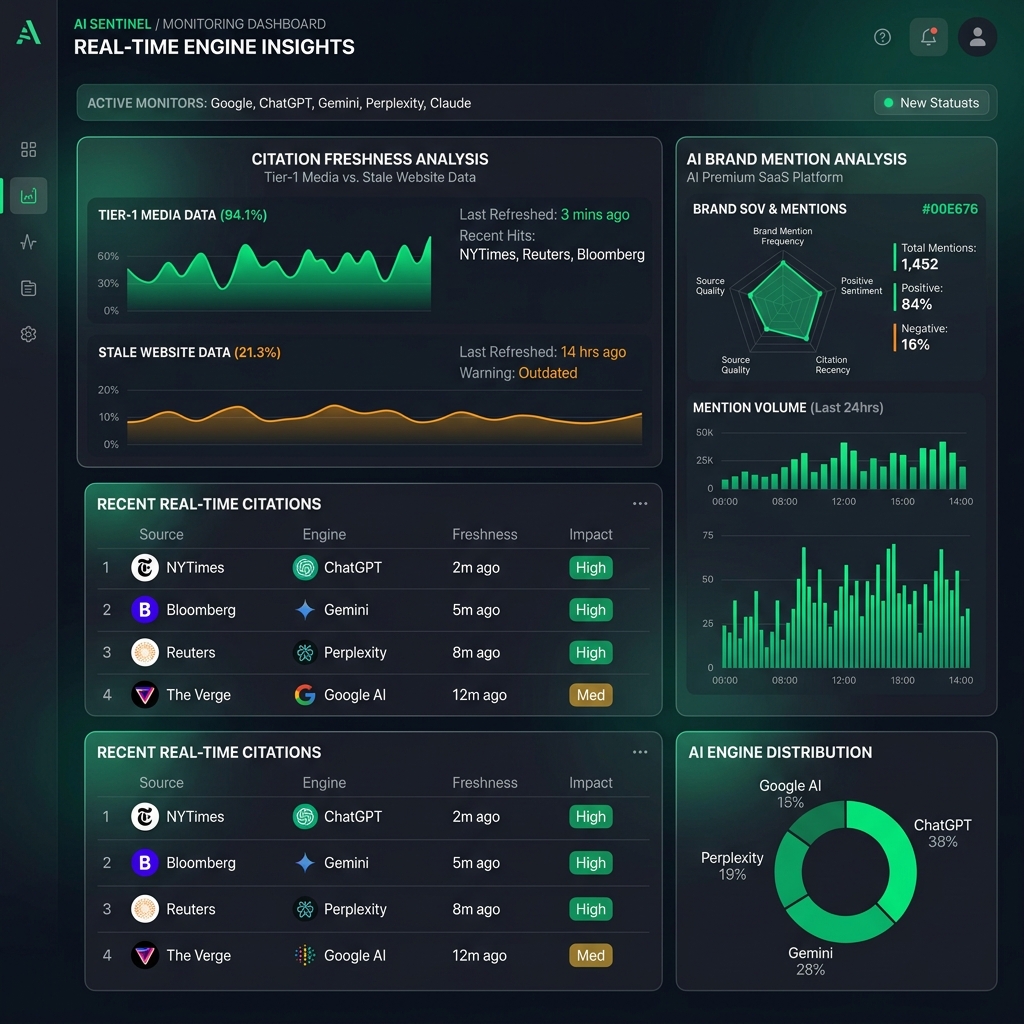Click '8m ago' in first citations table

click(476, 652)
